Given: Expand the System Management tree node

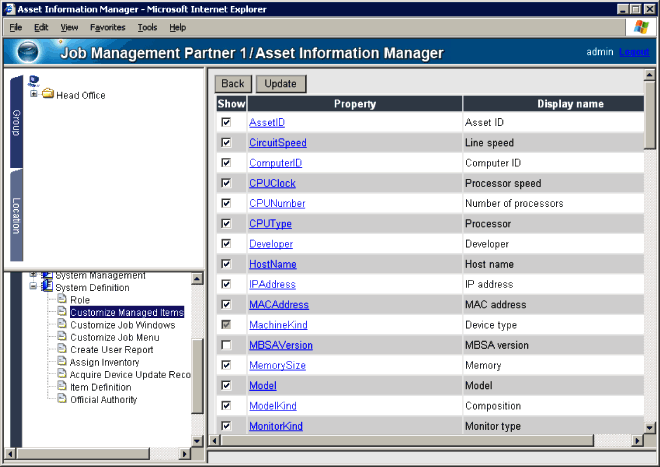Looking at the screenshot, I should 33,275.
